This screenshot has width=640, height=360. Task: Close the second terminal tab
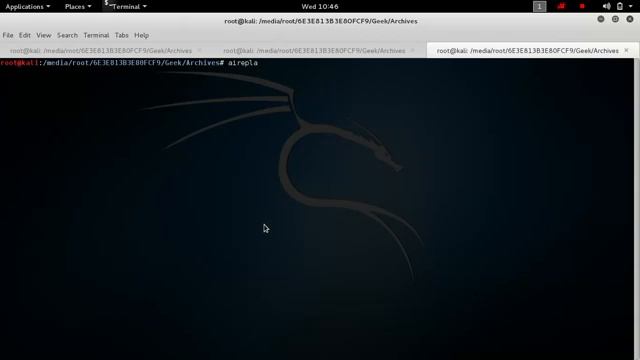pyautogui.click(x=413, y=50)
